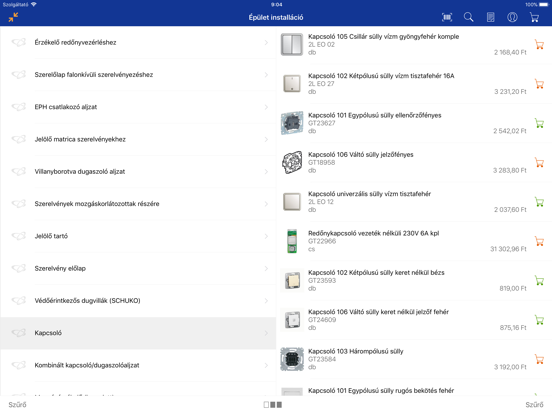The width and height of the screenshot is (552, 414).
Task: Click category icon beside Jelölő tartó
Action: click(x=19, y=236)
